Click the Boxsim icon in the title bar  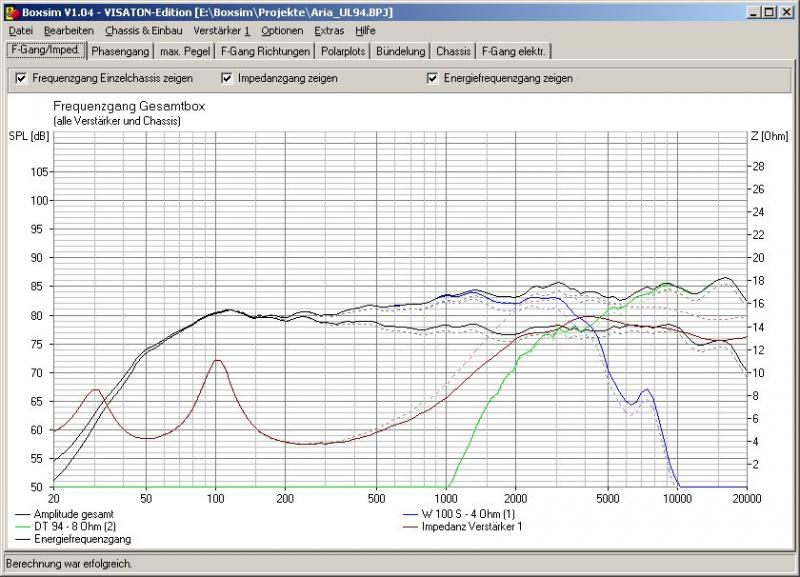click(11, 11)
